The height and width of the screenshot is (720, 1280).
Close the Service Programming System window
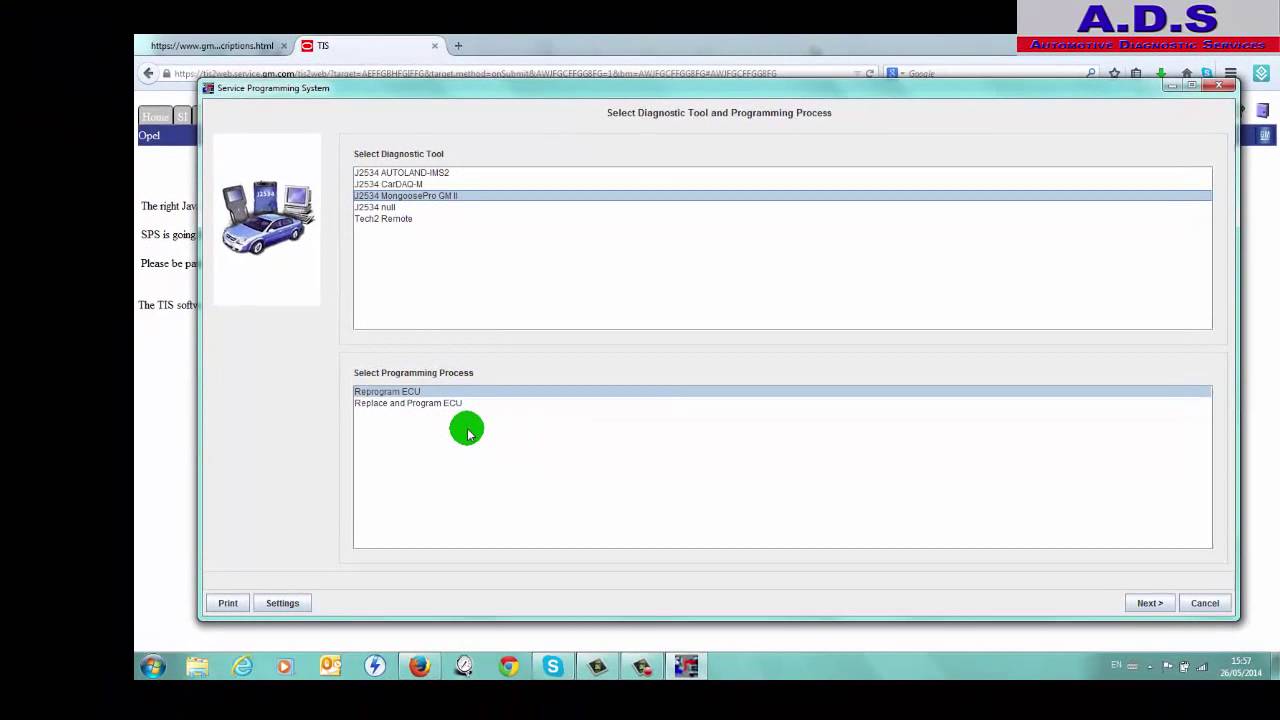pos(1219,86)
